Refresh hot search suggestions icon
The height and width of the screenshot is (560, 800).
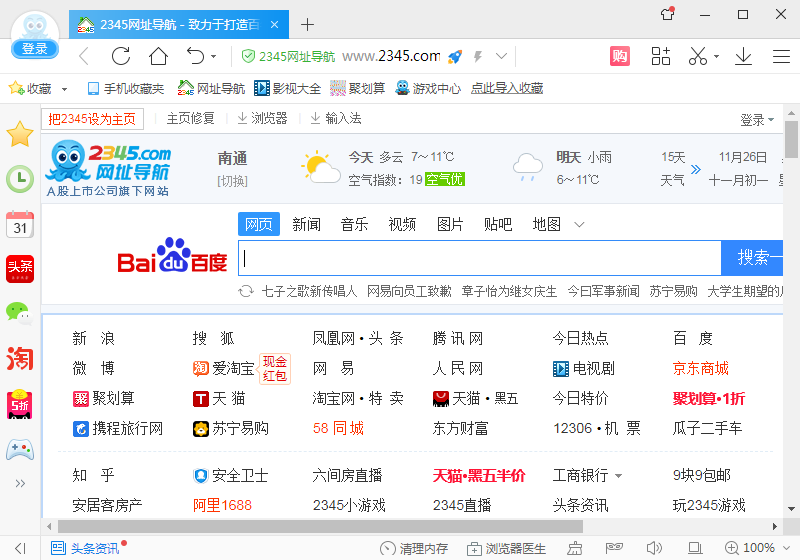pyautogui.click(x=246, y=291)
